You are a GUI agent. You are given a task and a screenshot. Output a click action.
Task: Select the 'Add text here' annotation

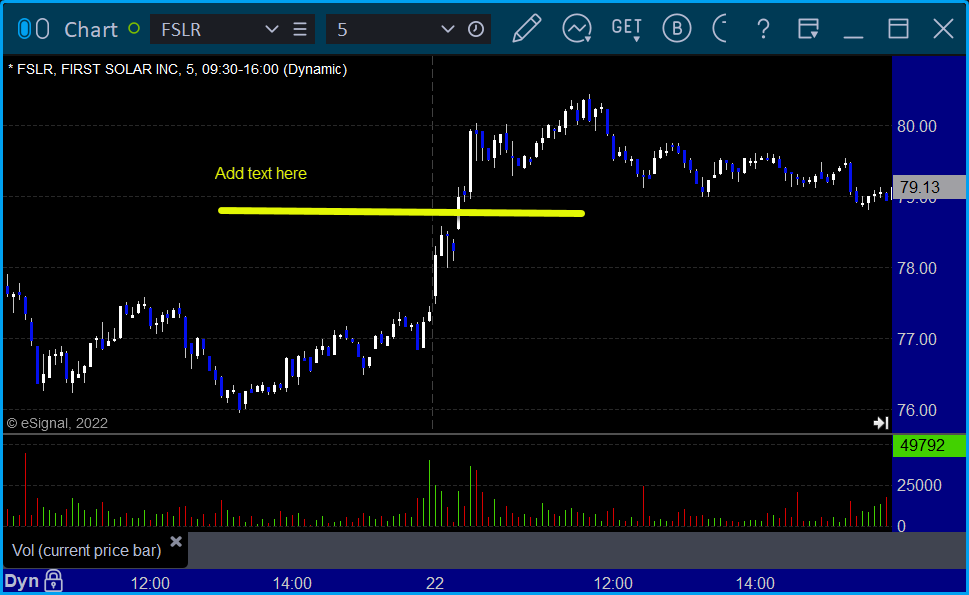tap(260, 174)
